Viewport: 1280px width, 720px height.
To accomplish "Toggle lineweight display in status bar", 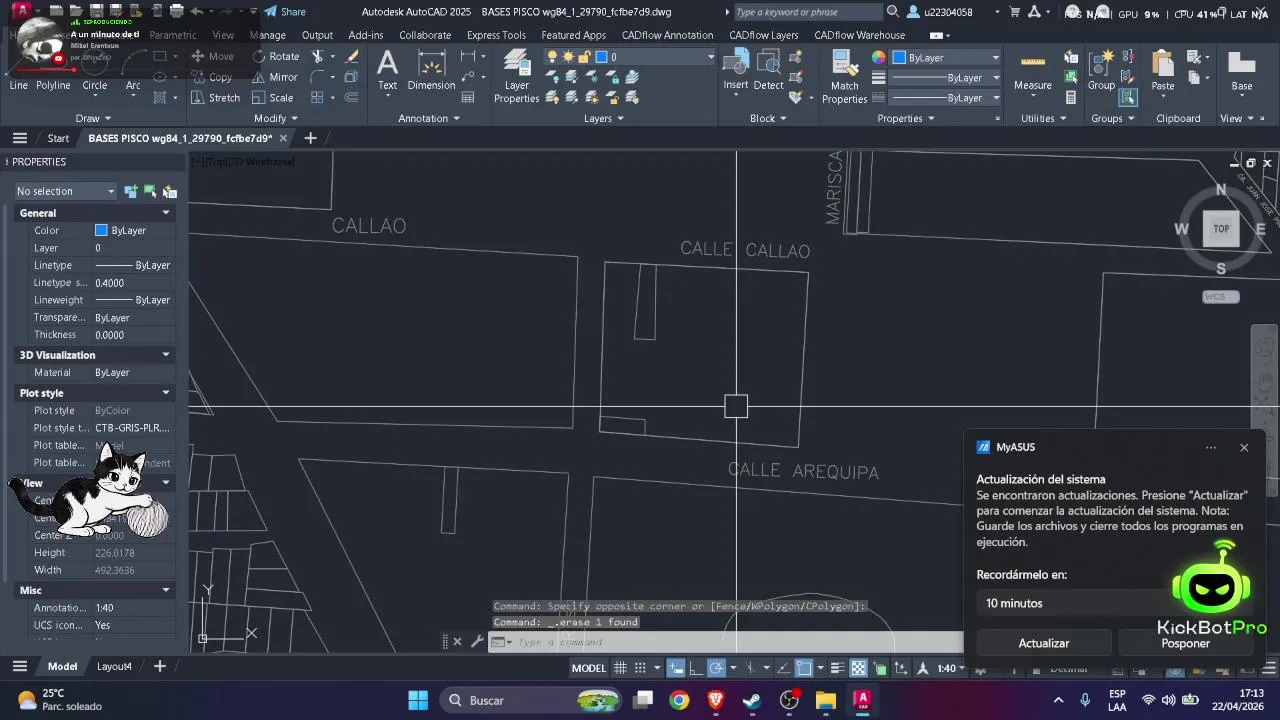I will tap(837, 668).
